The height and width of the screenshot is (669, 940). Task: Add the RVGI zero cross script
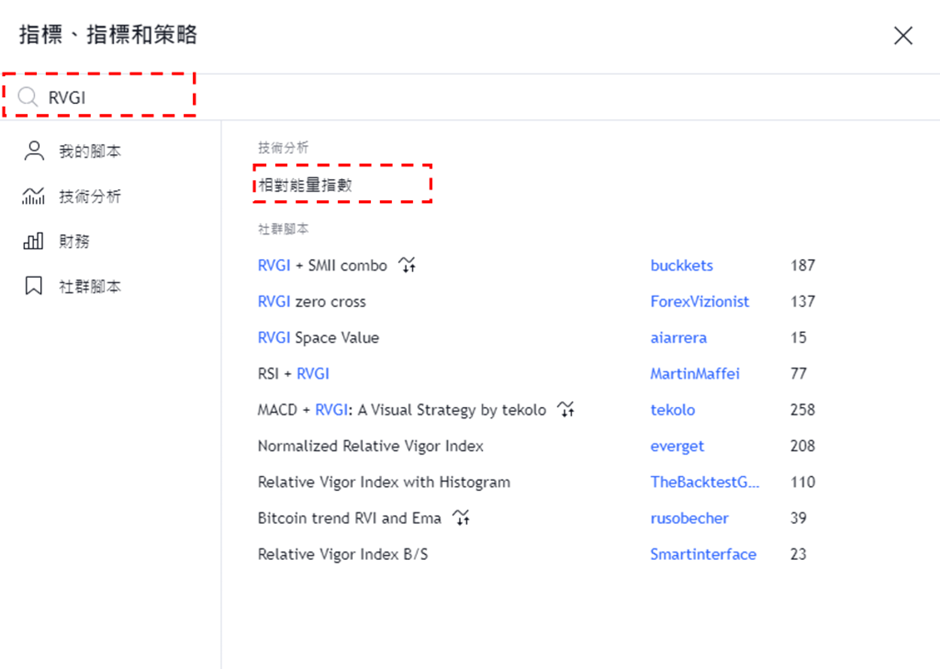tap(312, 301)
